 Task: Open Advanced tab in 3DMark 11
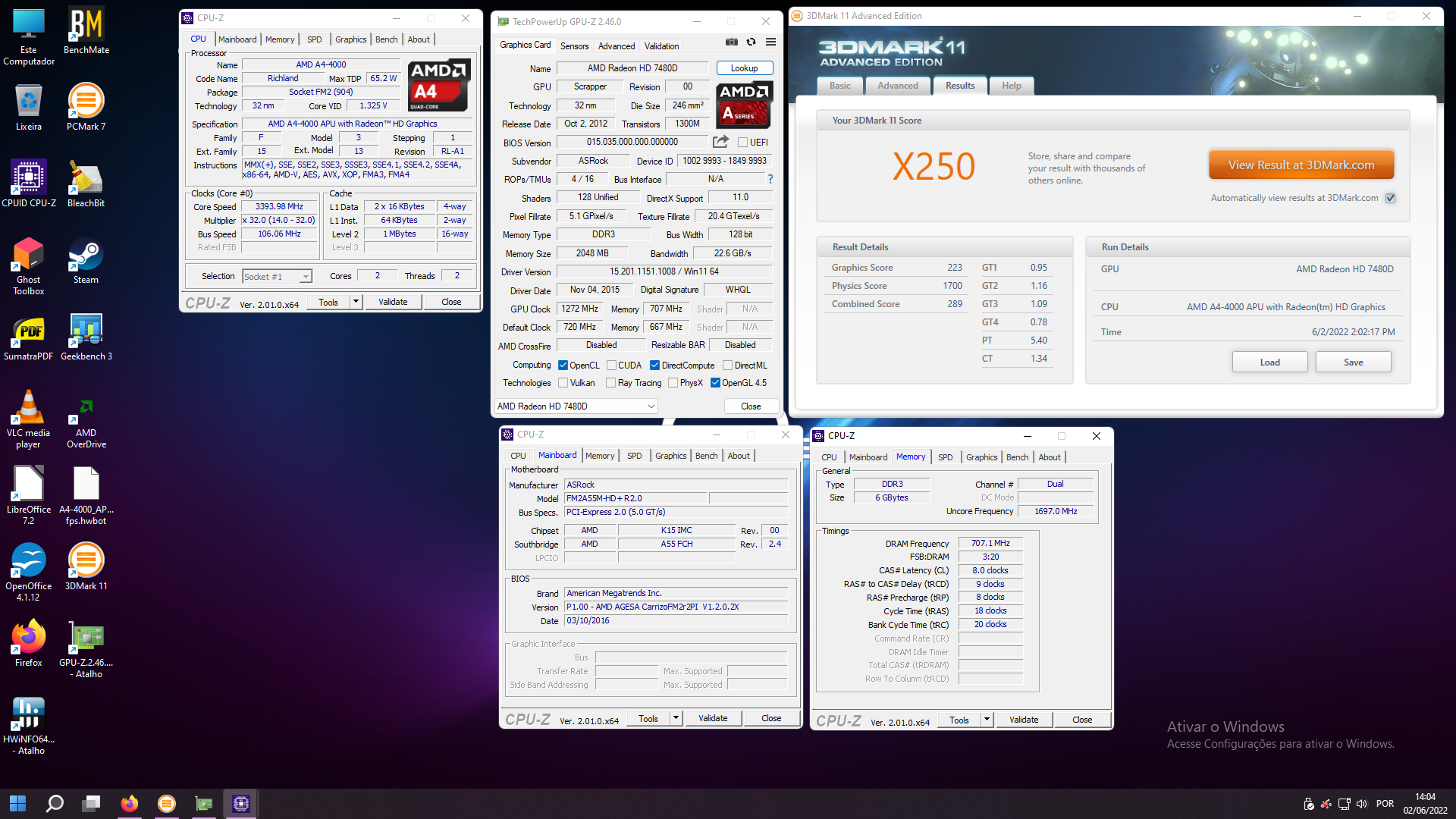click(898, 86)
